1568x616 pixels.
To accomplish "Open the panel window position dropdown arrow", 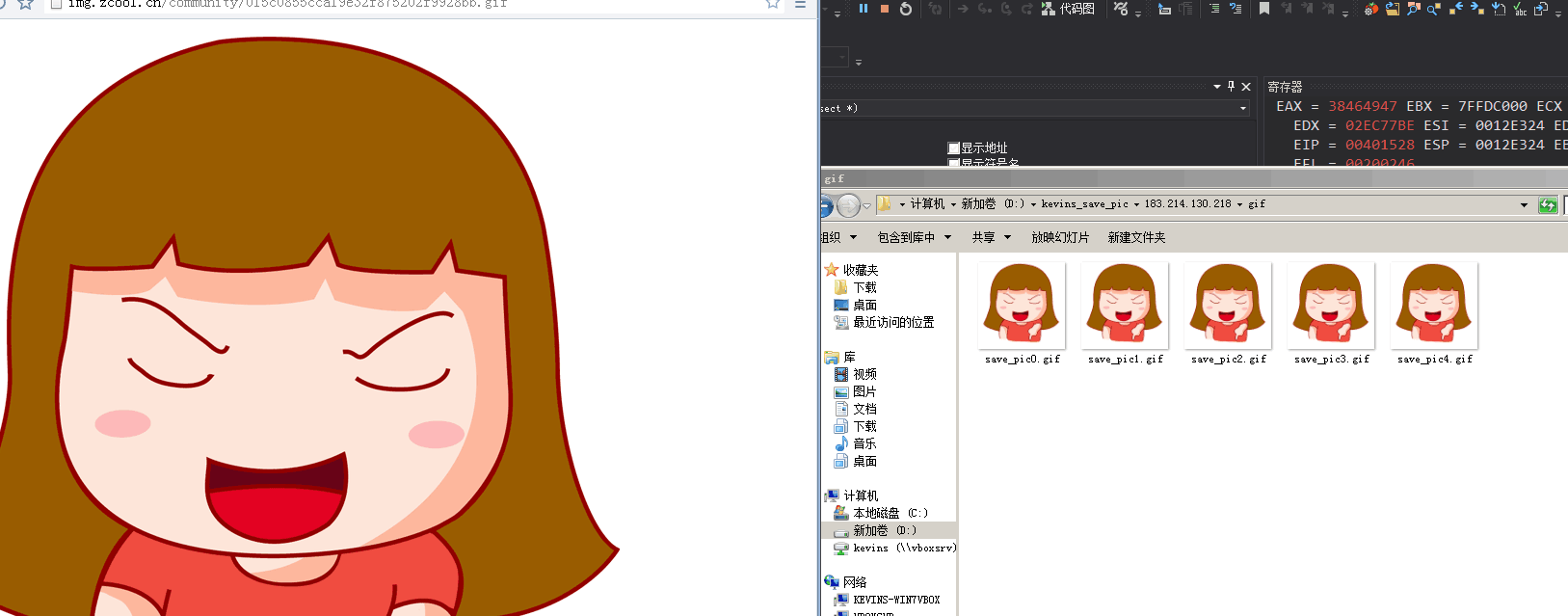I will point(1216,86).
